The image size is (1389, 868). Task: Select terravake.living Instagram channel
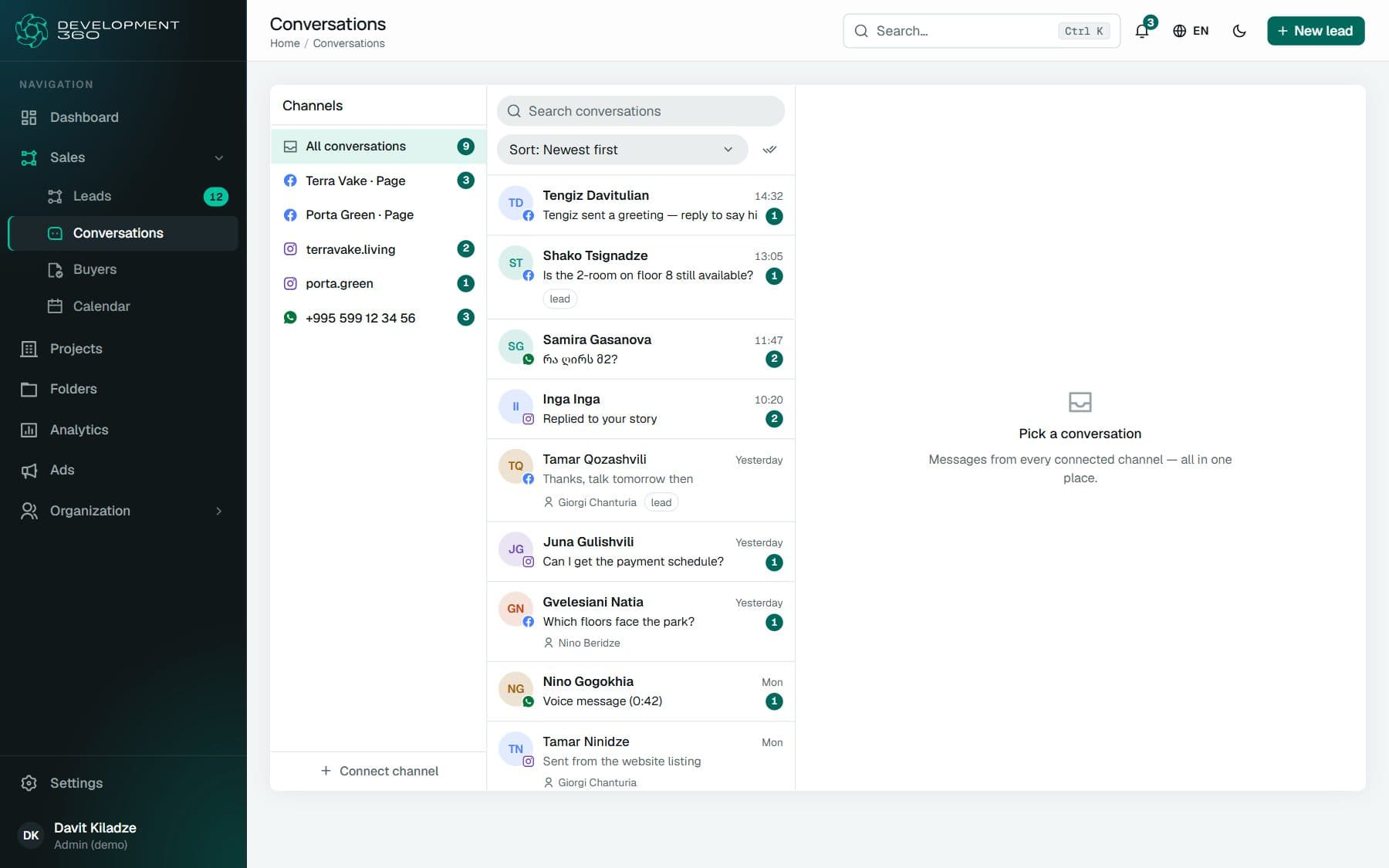pos(378,249)
